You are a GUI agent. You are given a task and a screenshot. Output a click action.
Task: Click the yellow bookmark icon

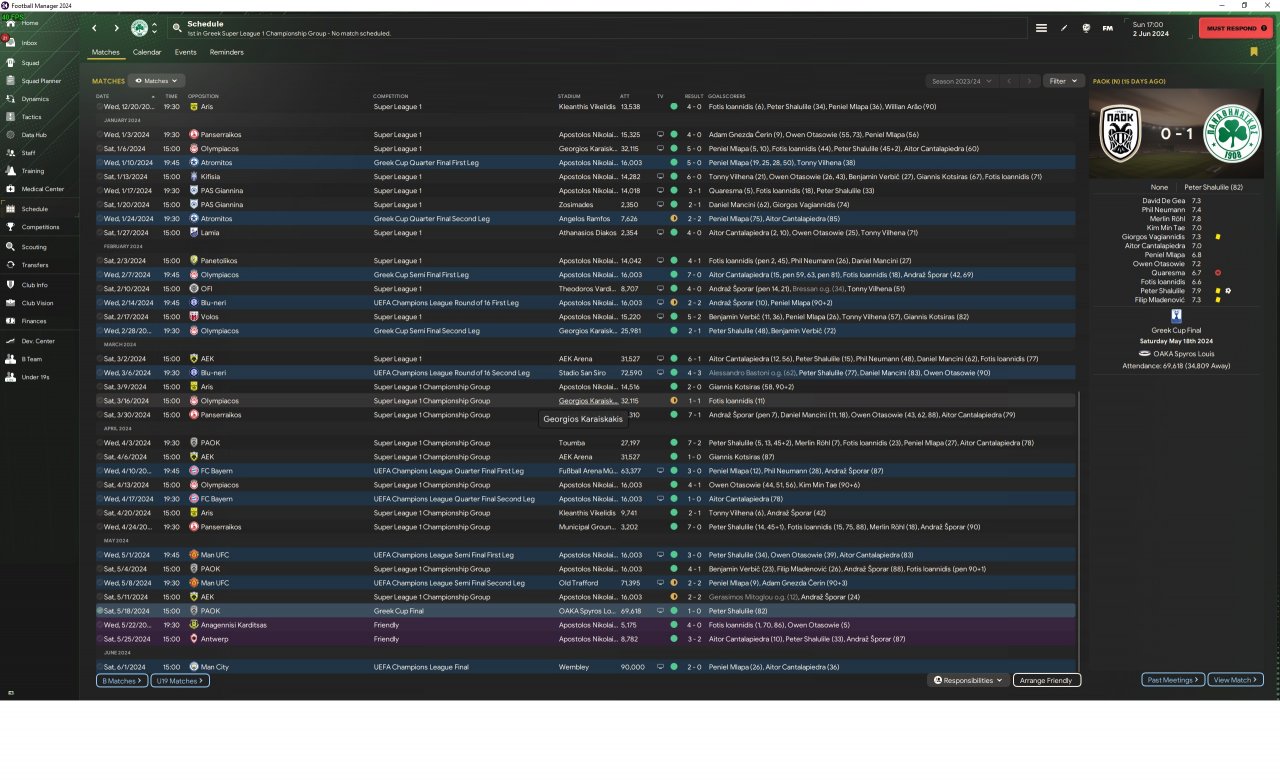point(1254,52)
